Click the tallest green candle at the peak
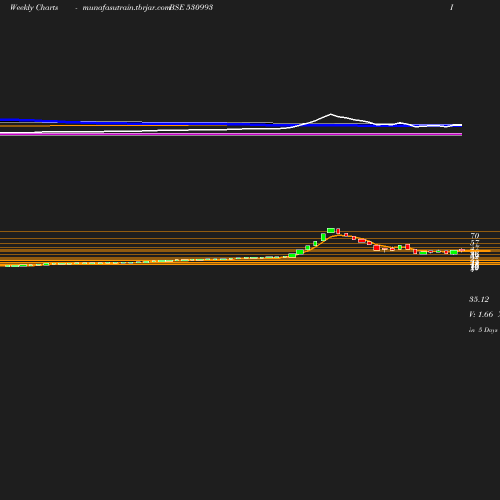 [x=331, y=230]
